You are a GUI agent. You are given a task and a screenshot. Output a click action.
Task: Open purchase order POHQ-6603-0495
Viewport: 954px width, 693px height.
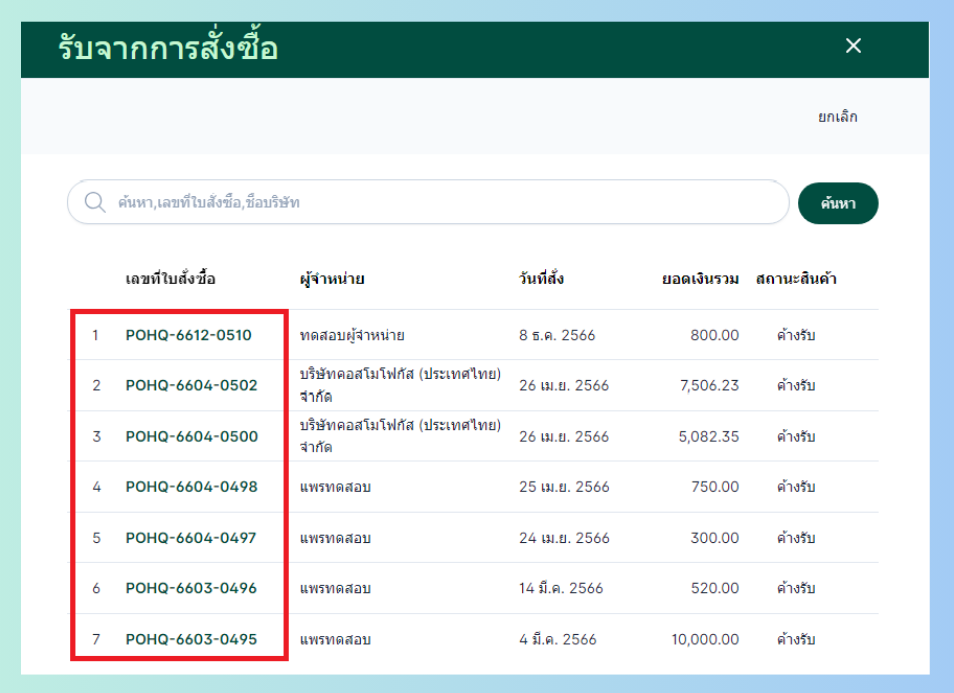191,639
